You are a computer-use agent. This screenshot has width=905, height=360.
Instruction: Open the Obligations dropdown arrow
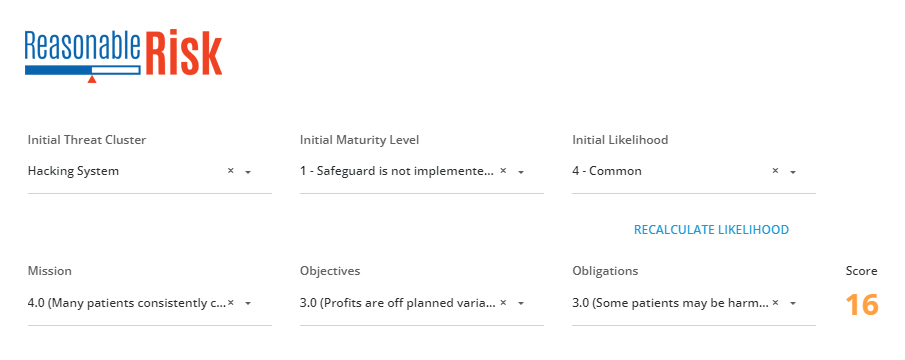[793, 303]
